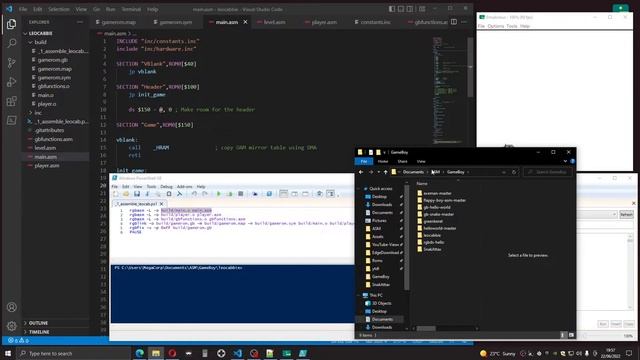Open the Selection menu in VS Code

tap(59, 9)
